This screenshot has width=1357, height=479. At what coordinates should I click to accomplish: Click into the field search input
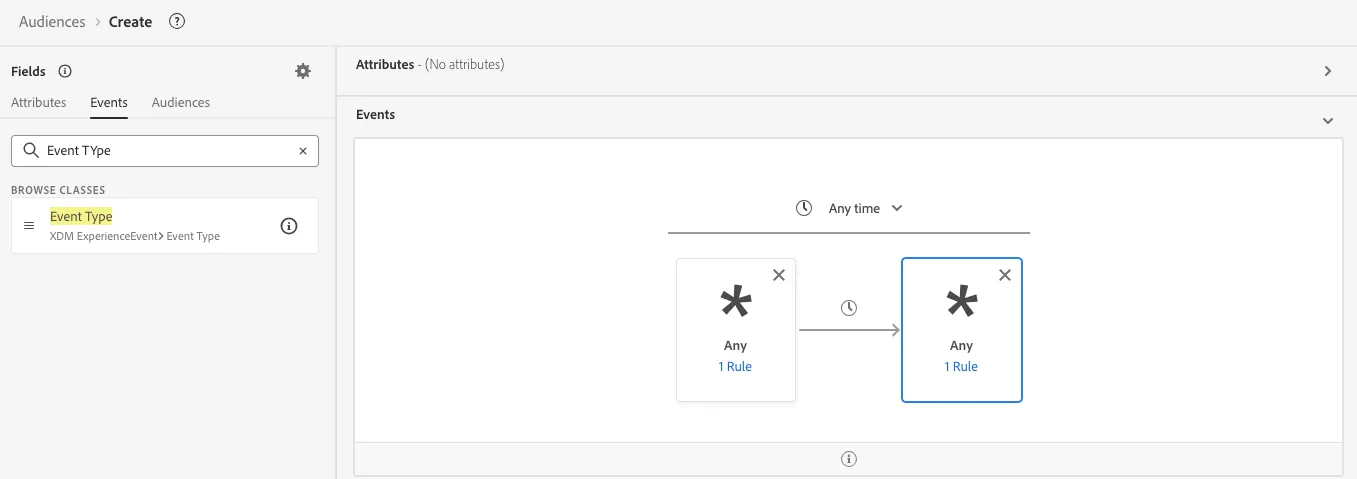pos(165,151)
